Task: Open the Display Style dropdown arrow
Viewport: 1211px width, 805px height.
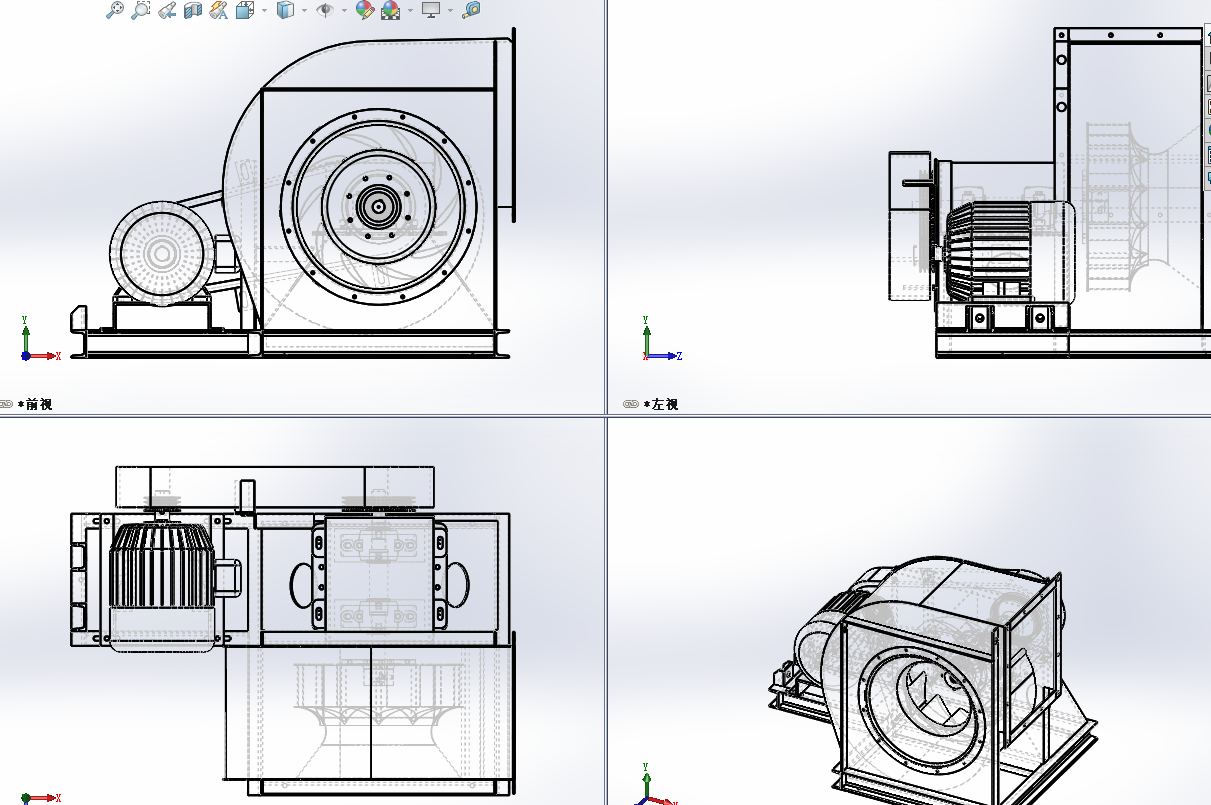Action: pyautogui.click(x=304, y=11)
